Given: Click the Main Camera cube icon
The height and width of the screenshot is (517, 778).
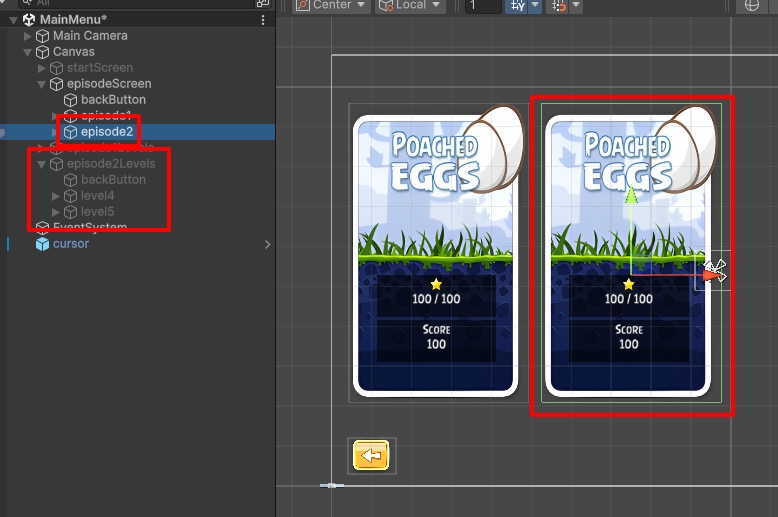Looking at the screenshot, I should pyautogui.click(x=43, y=36).
